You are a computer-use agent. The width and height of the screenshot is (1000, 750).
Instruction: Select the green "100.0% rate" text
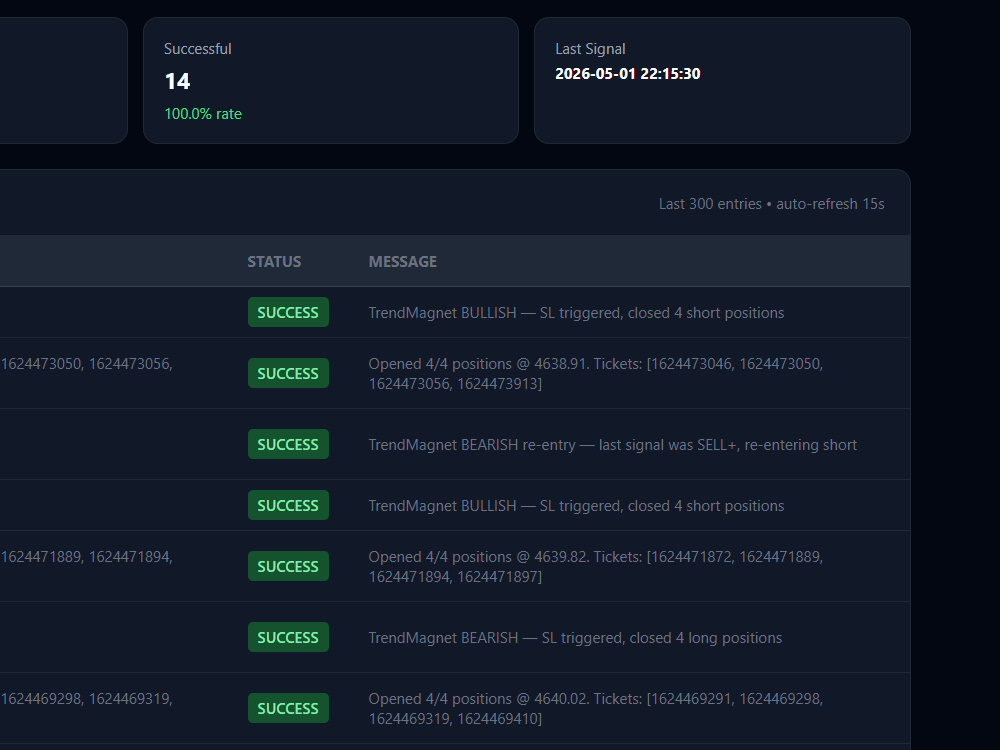(203, 114)
